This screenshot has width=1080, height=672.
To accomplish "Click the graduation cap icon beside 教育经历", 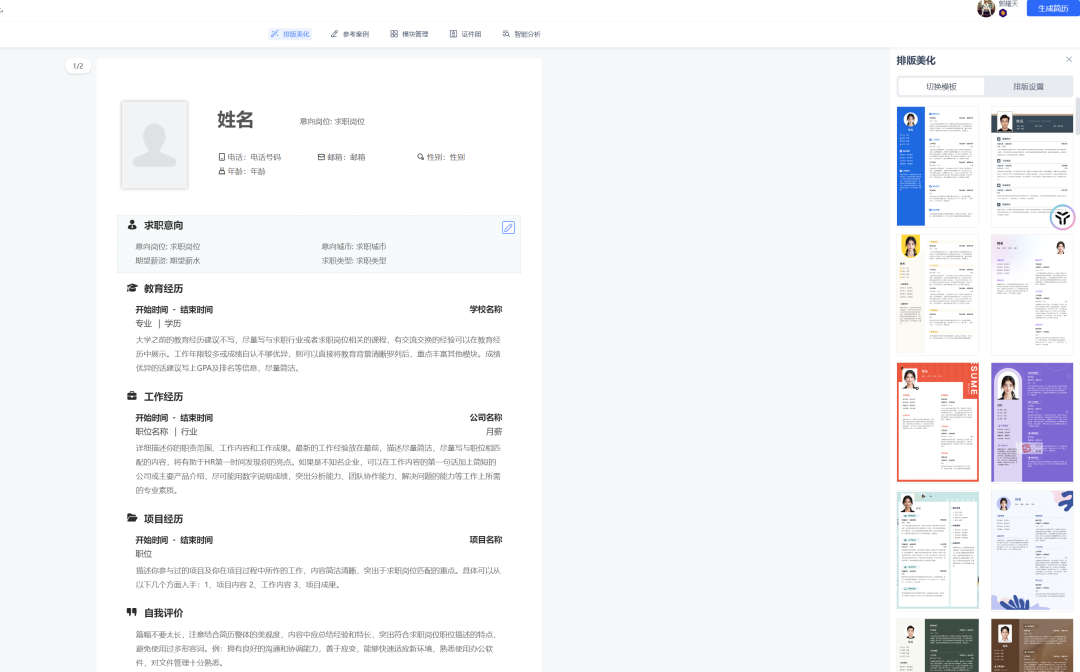I will (132, 288).
